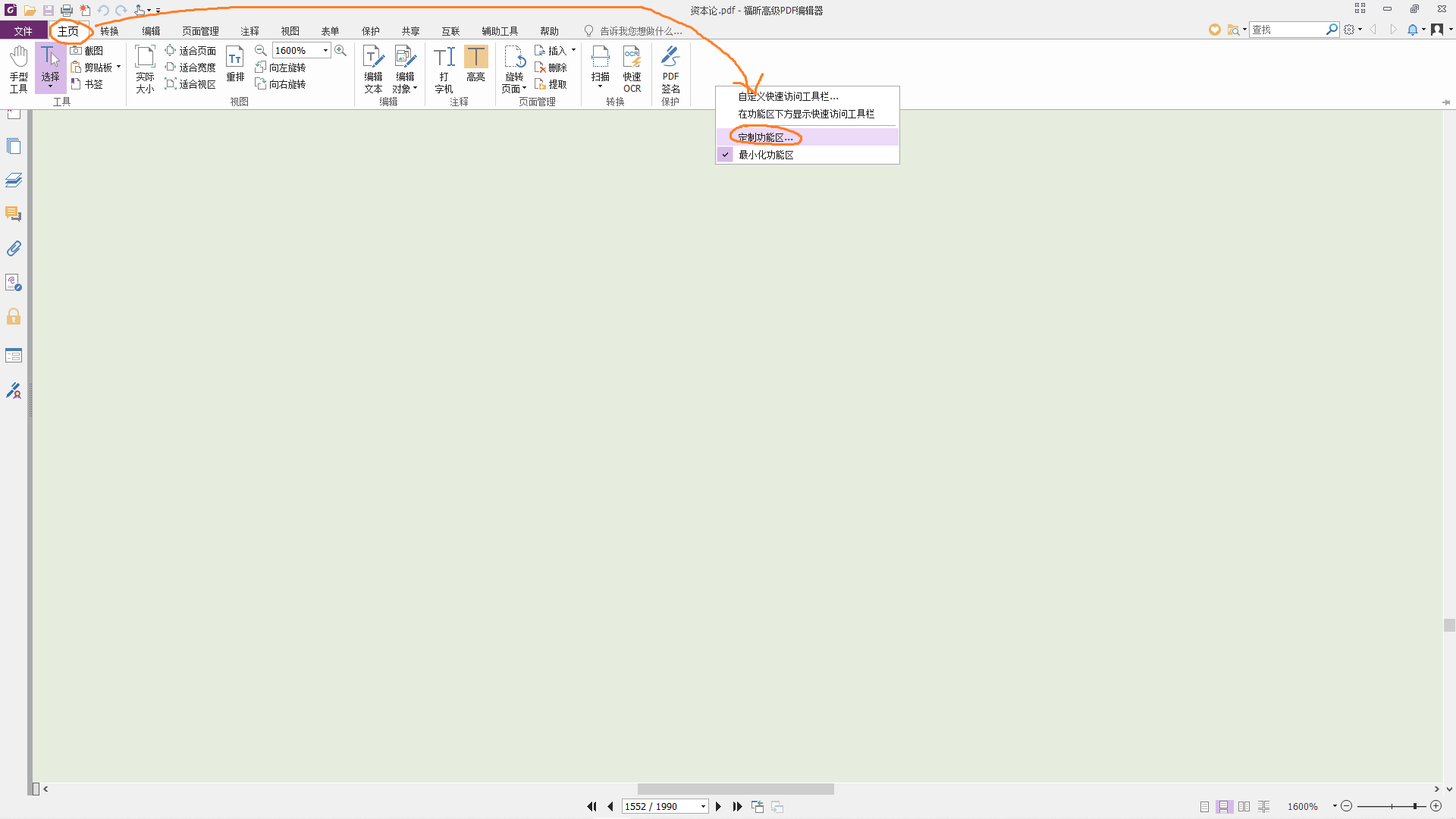
Task: Click the Find (查找) search field
Action: [1288, 30]
